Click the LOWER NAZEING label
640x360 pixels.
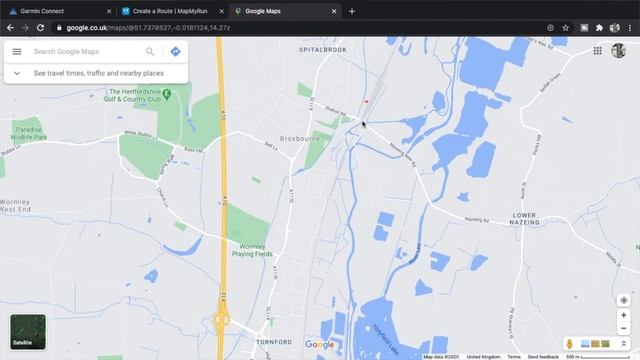point(524,219)
